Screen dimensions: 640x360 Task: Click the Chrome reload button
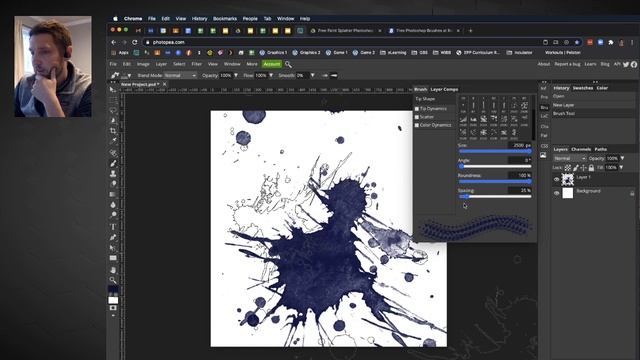point(134,42)
